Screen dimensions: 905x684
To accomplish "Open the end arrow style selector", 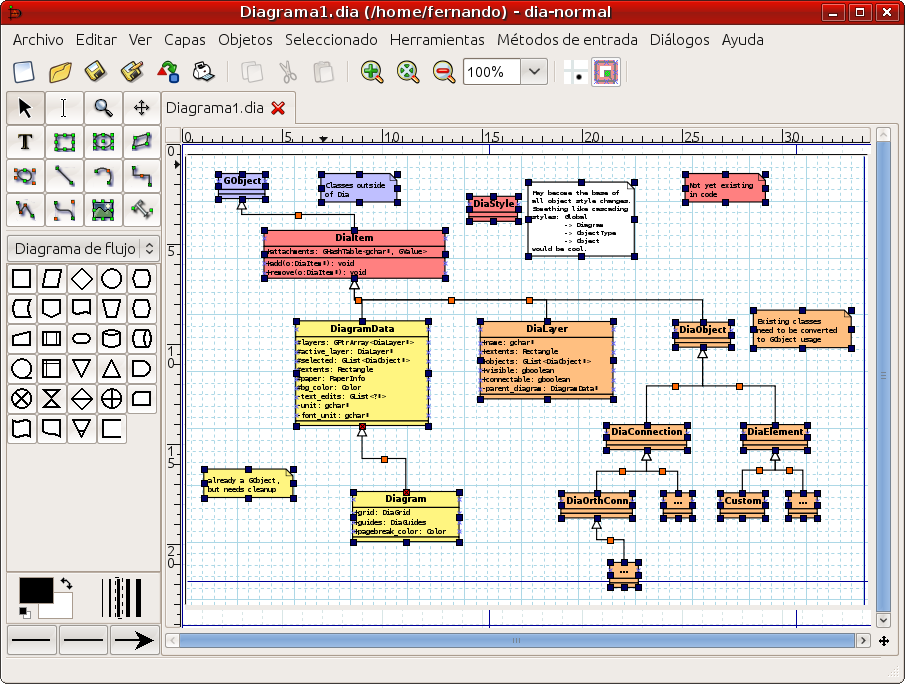I will (x=133, y=639).
